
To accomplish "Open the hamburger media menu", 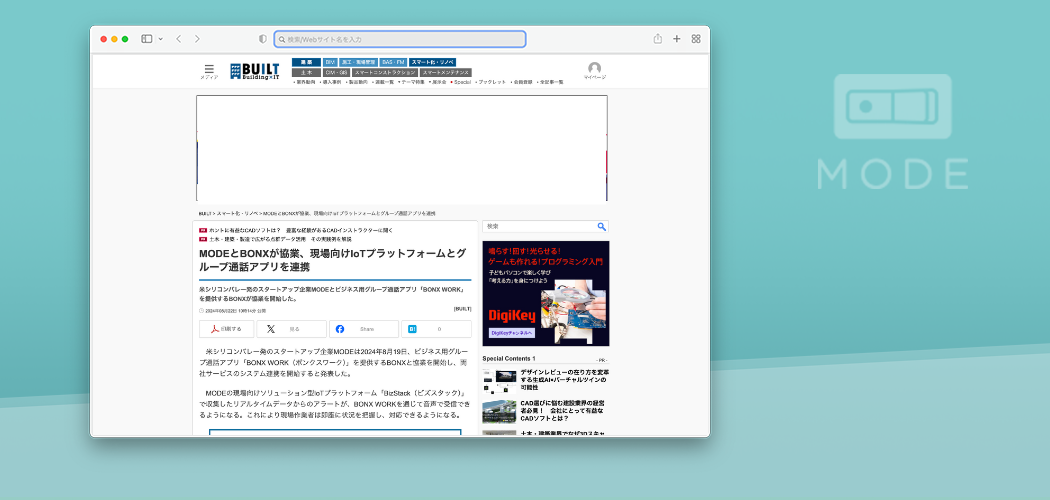I will [209, 69].
